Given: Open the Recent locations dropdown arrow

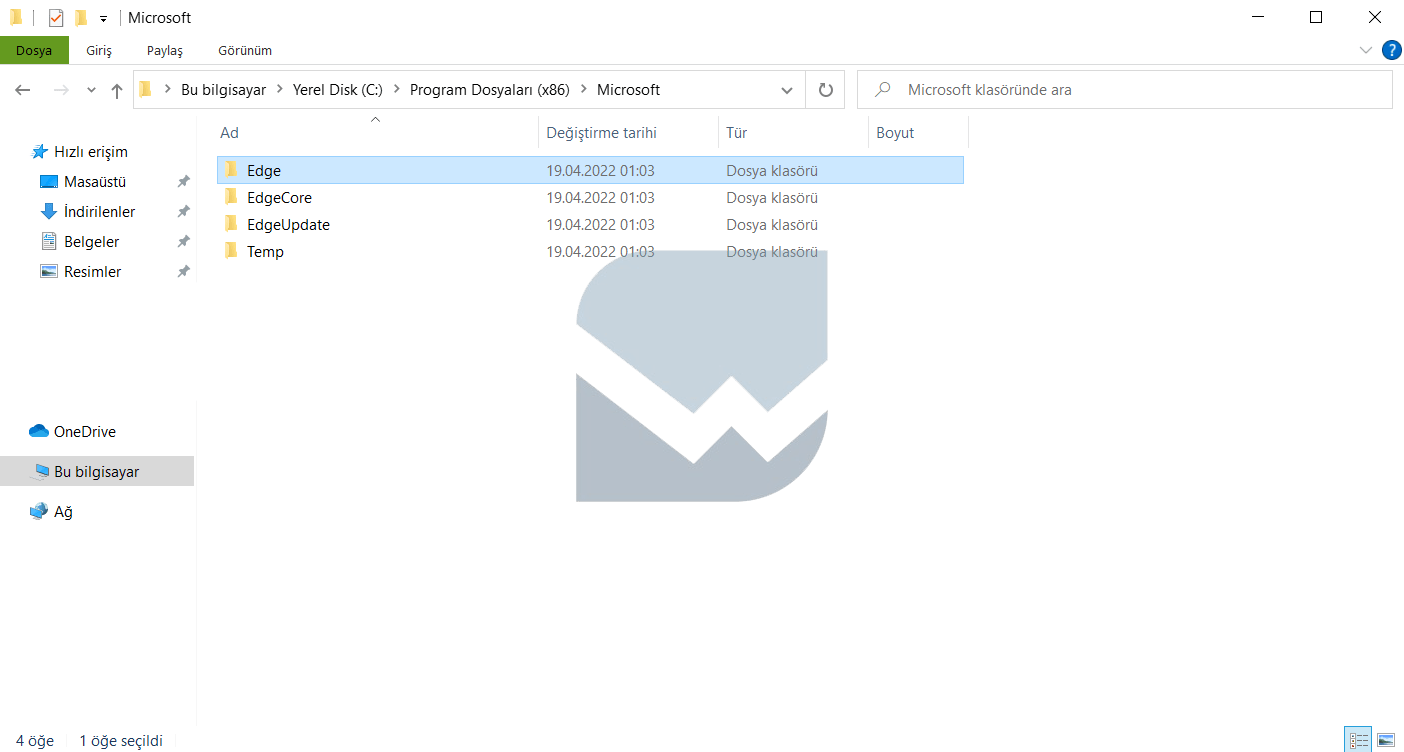Looking at the screenshot, I should coord(91,90).
